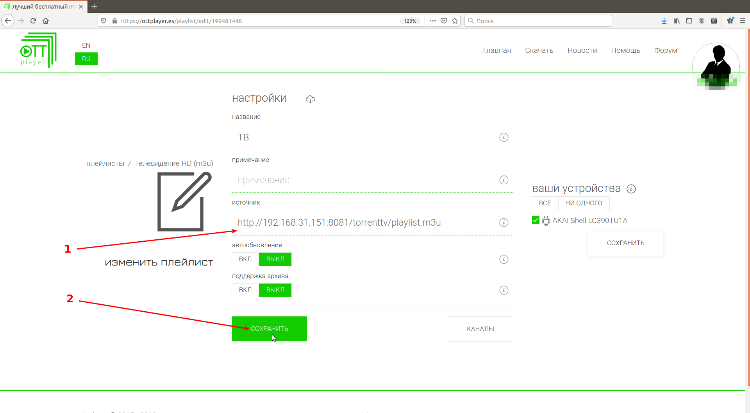Click info icon beside the источник field
The image size is (750, 413).
(x=503, y=222)
